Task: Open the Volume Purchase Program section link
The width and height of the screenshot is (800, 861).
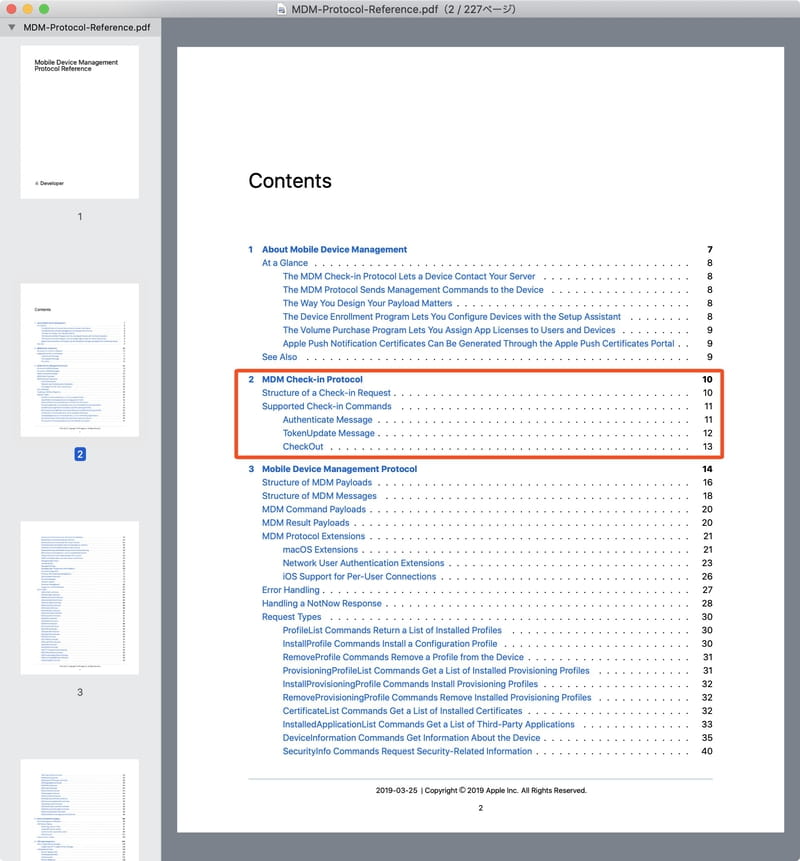Action: 449,330
